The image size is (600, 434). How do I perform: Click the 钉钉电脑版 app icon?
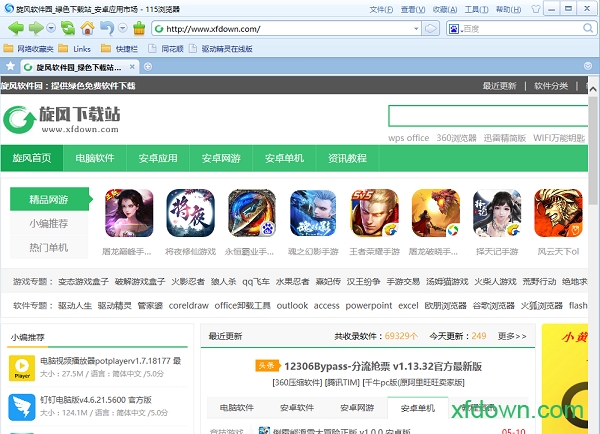click(22, 408)
